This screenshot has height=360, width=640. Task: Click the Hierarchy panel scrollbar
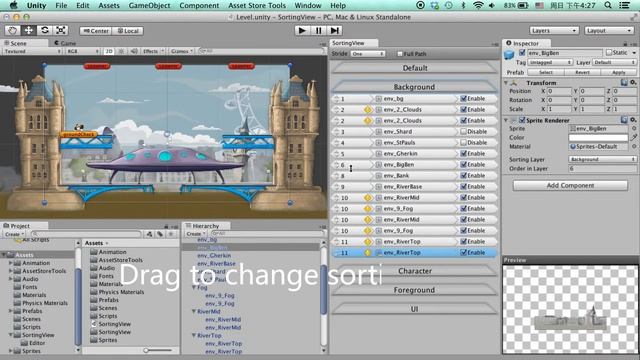coord(324,290)
